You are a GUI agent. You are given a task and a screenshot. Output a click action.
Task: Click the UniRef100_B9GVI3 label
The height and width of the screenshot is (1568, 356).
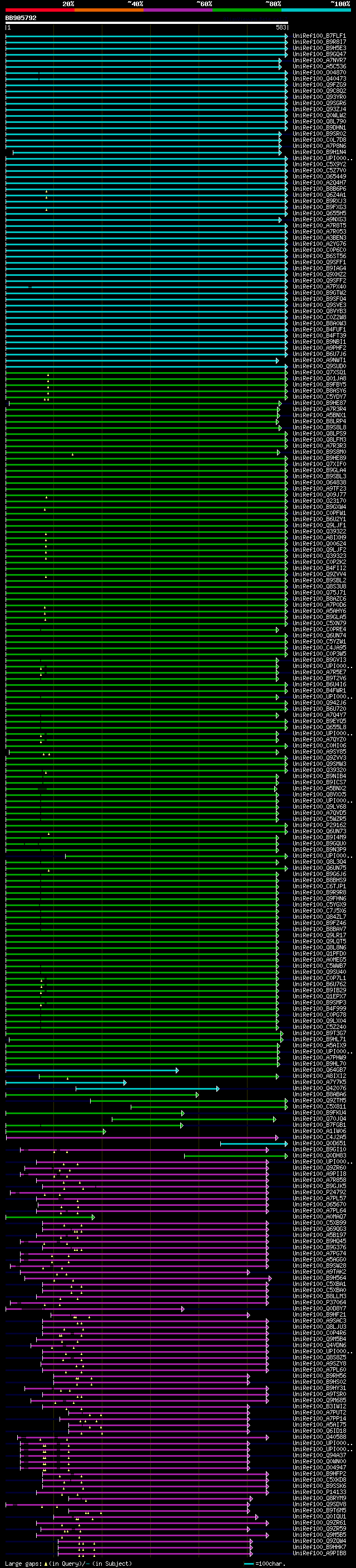tap(319, 660)
